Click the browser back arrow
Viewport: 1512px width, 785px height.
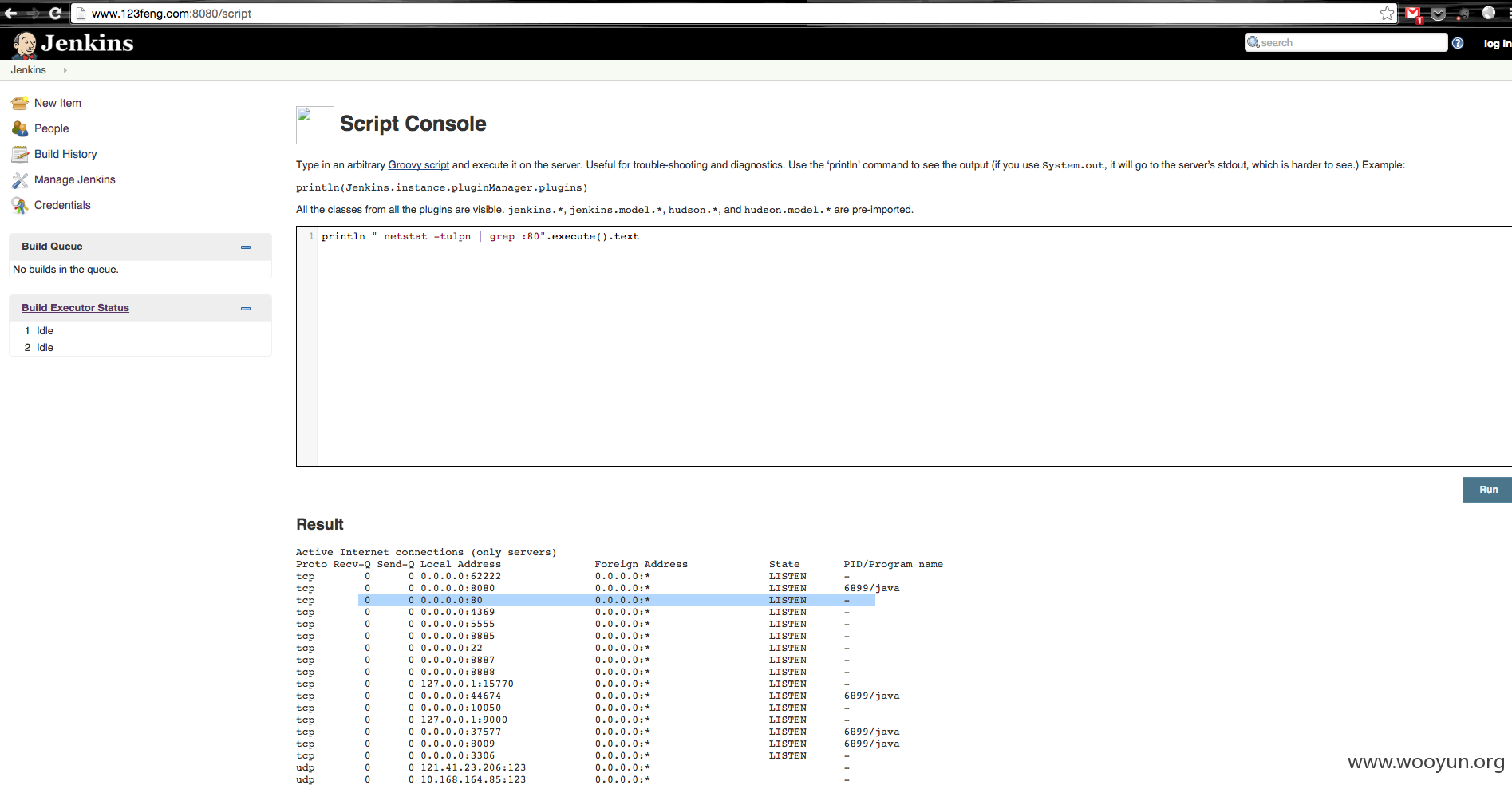pos(10,13)
